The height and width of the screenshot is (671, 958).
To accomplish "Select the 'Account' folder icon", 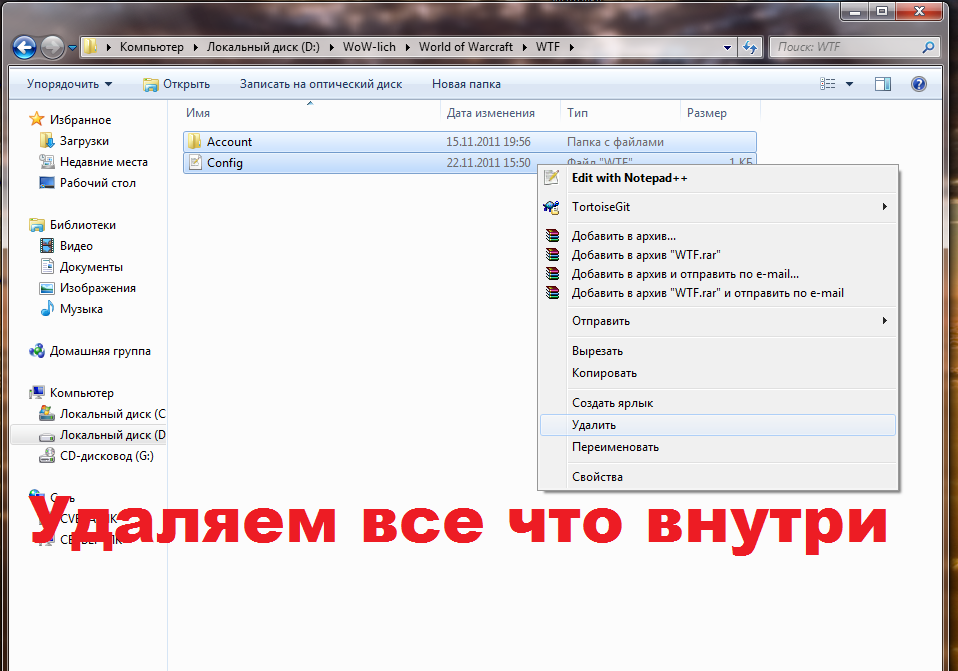I will (194, 142).
